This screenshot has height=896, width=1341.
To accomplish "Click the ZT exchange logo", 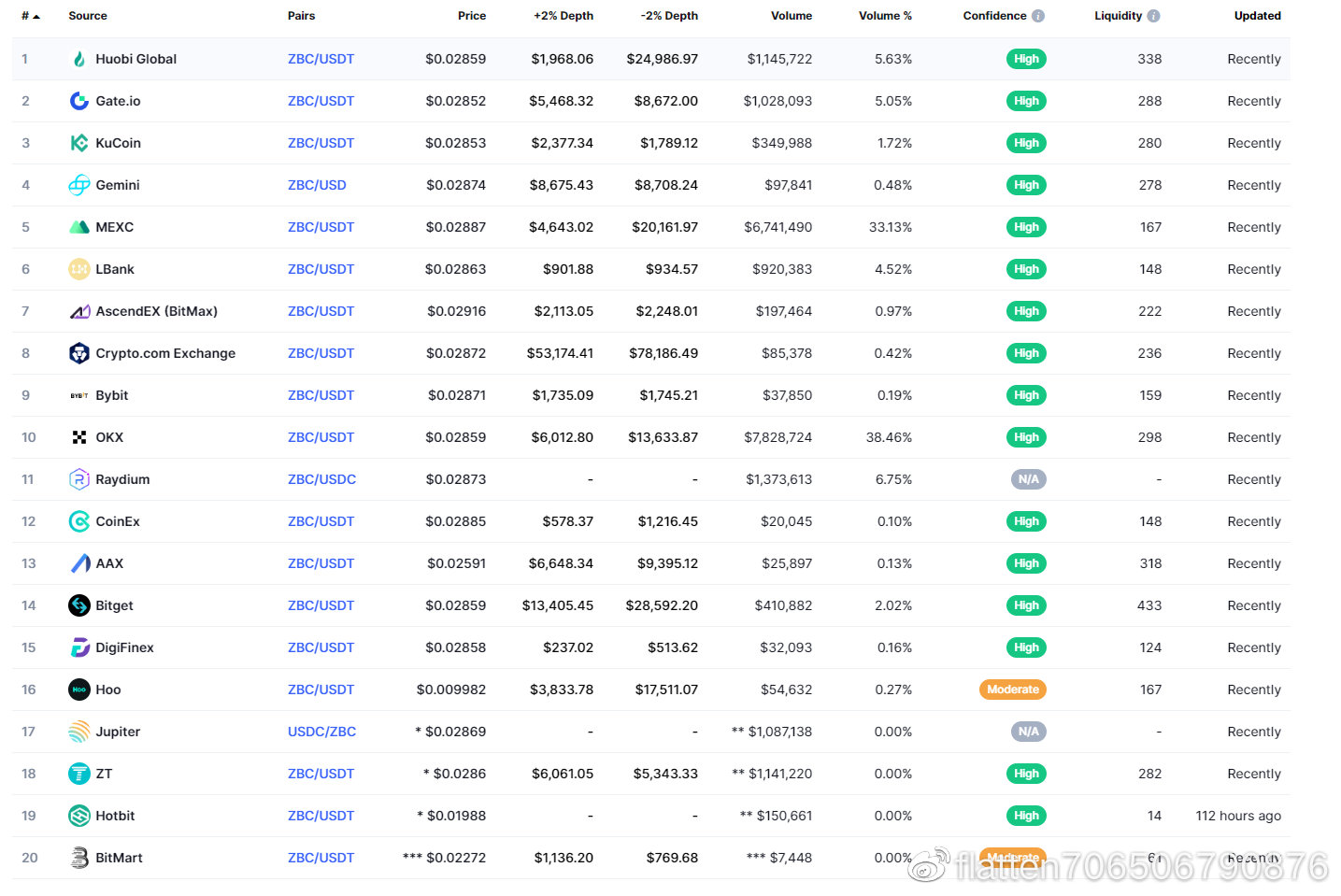I will point(79,774).
